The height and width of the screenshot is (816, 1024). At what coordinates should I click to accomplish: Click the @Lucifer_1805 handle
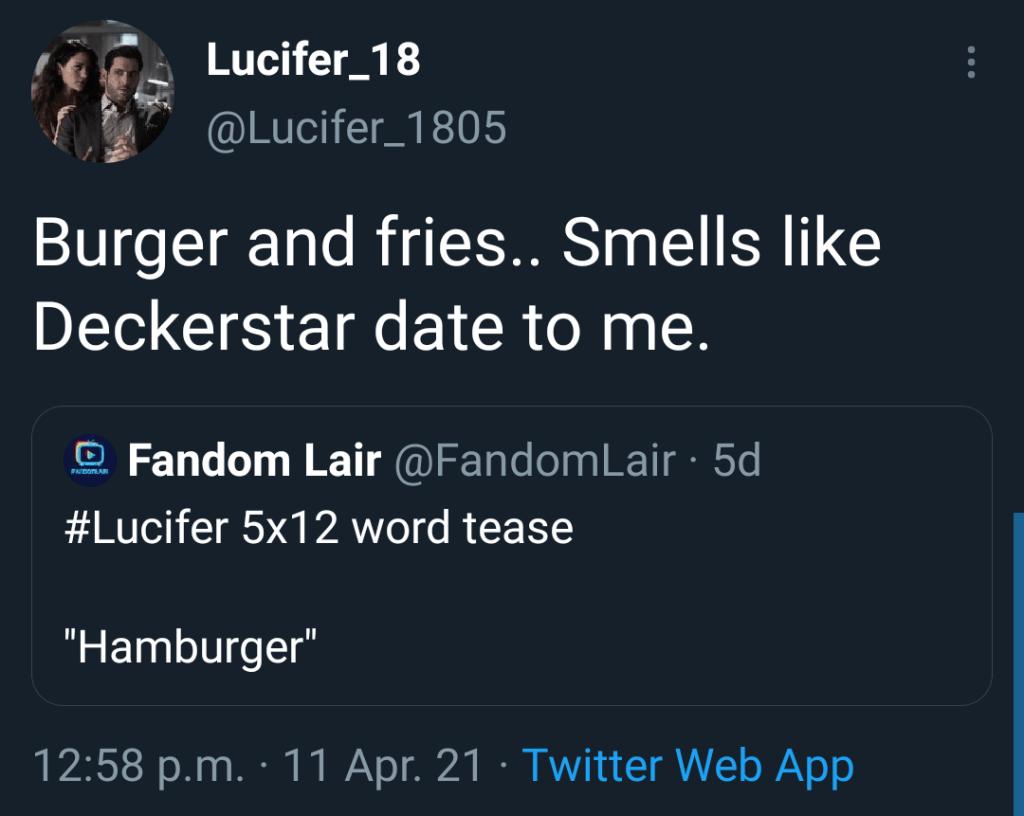[x=356, y=128]
